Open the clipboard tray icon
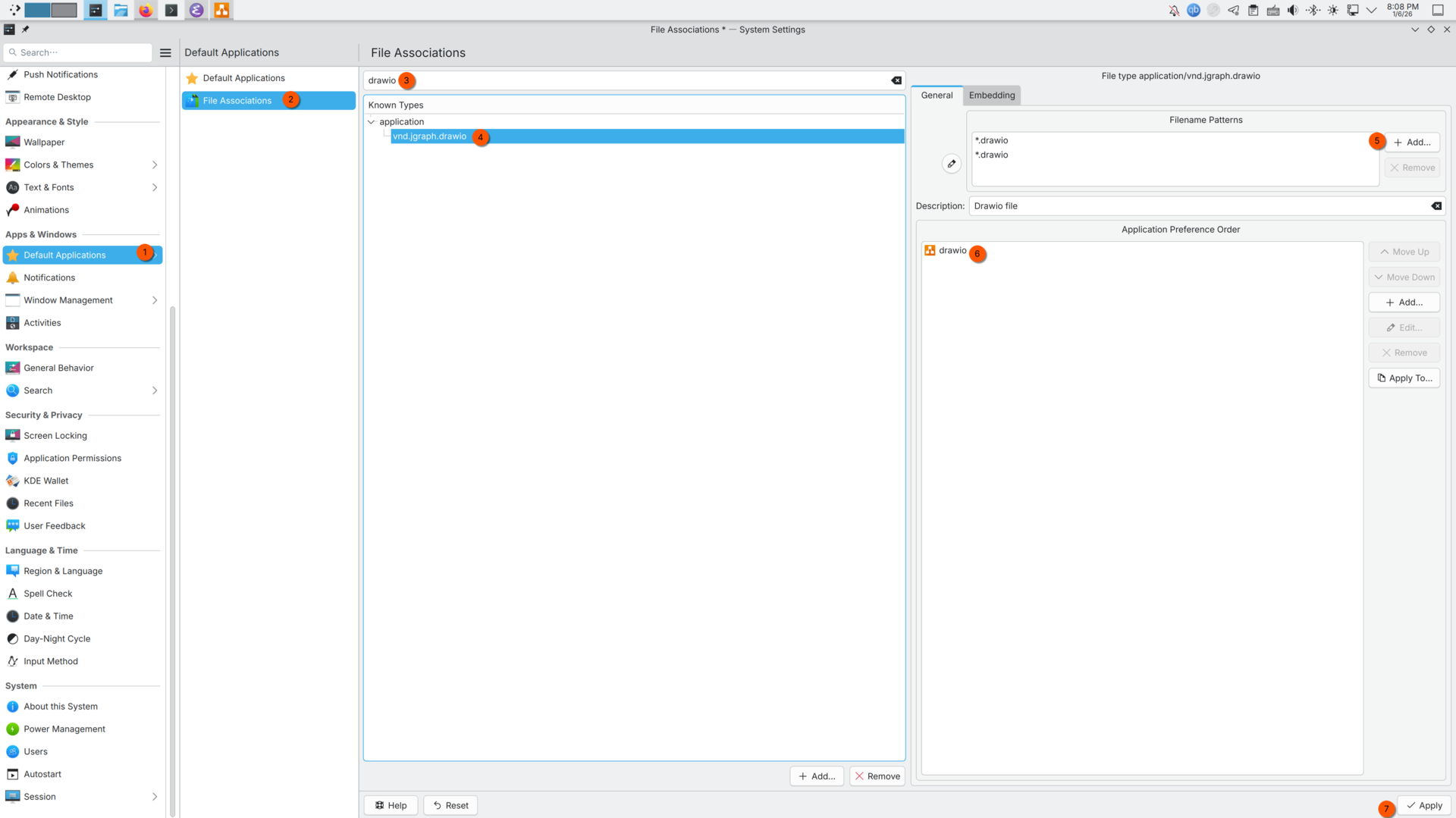The image size is (1456, 818). click(x=1254, y=10)
